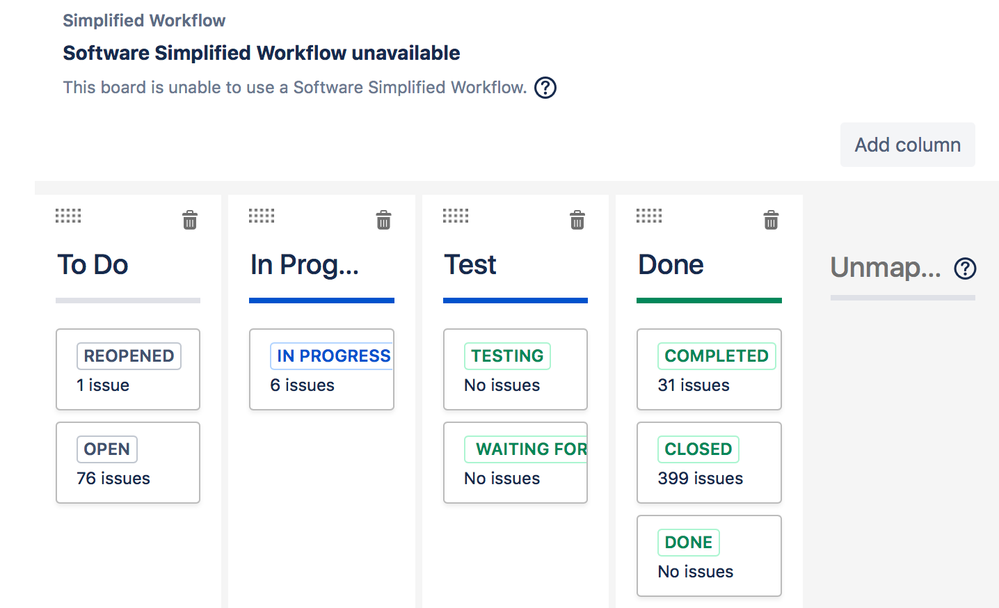Edit the Test column title

(470, 264)
